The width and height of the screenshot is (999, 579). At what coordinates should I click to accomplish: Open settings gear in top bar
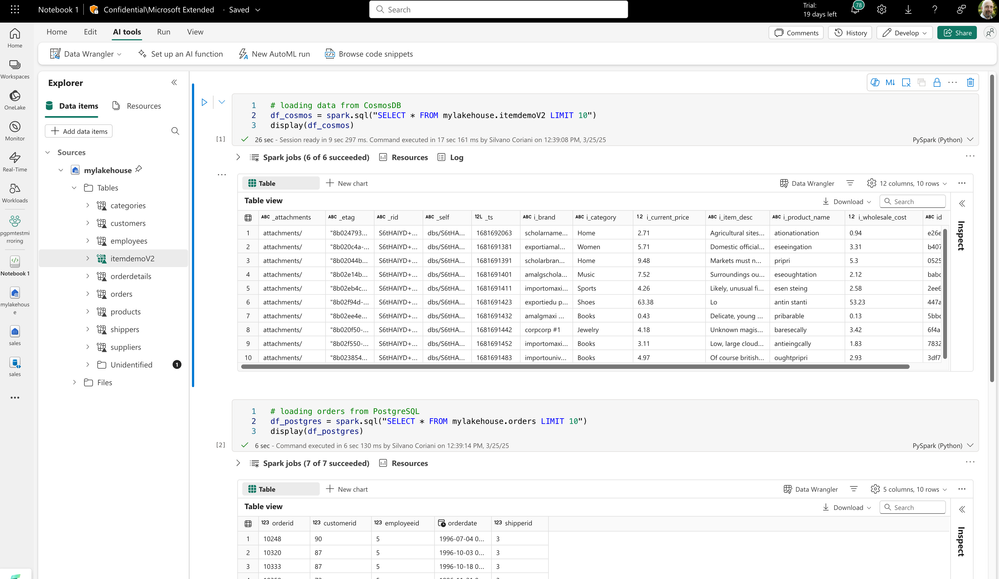click(882, 10)
